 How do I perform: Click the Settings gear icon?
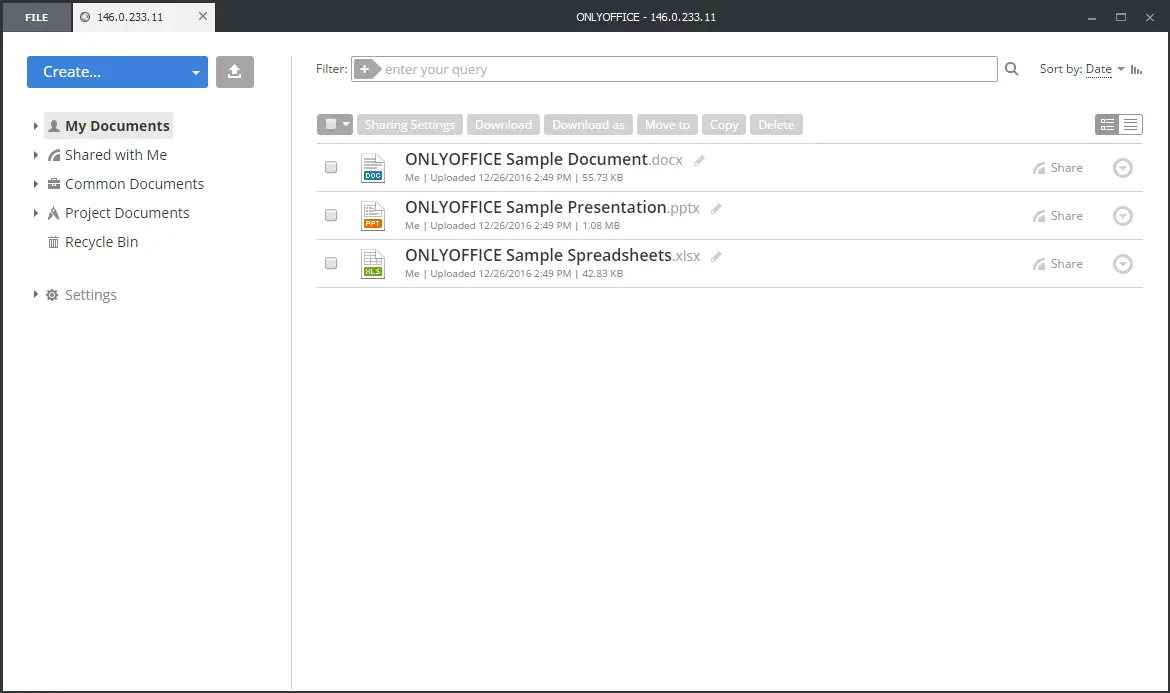(52, 295)
